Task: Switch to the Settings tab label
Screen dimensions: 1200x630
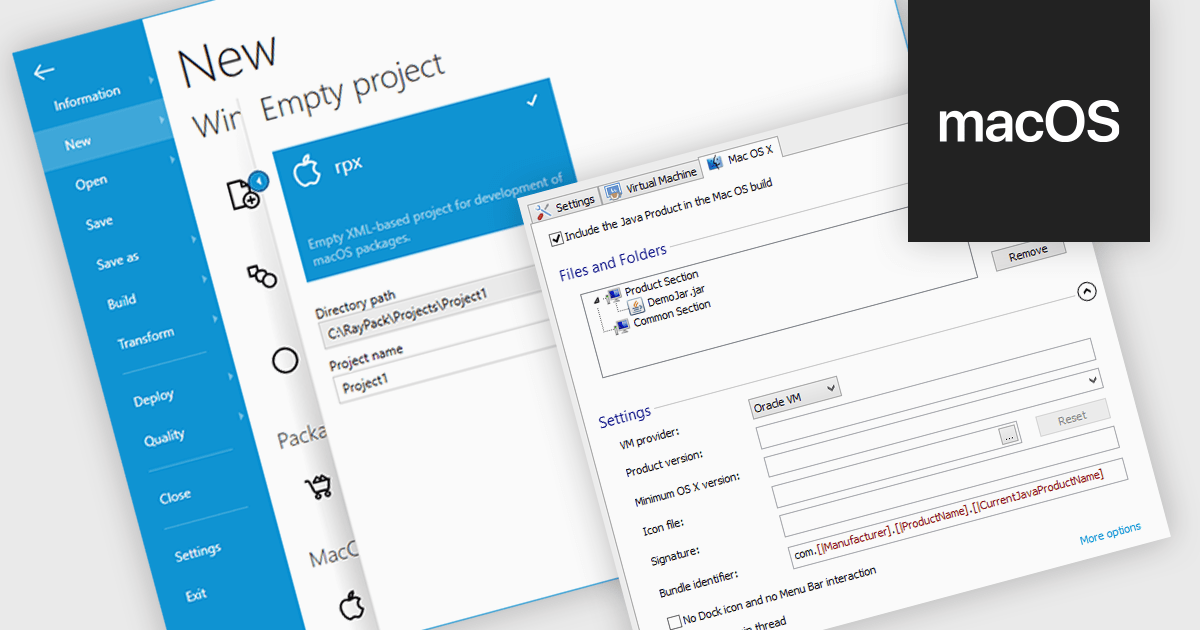Action: point(575,203)
